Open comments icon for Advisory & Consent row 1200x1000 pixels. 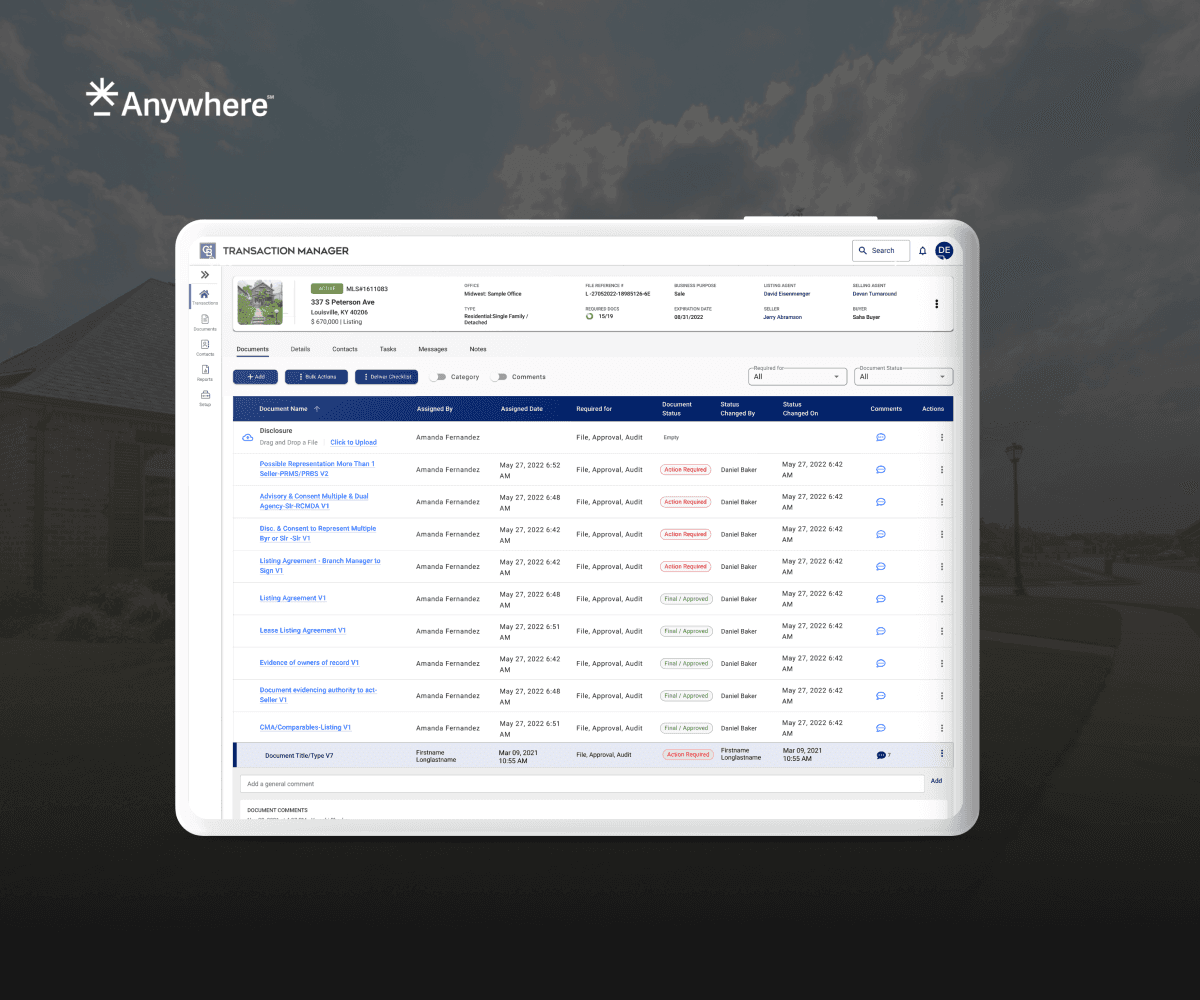coord(881,502)
